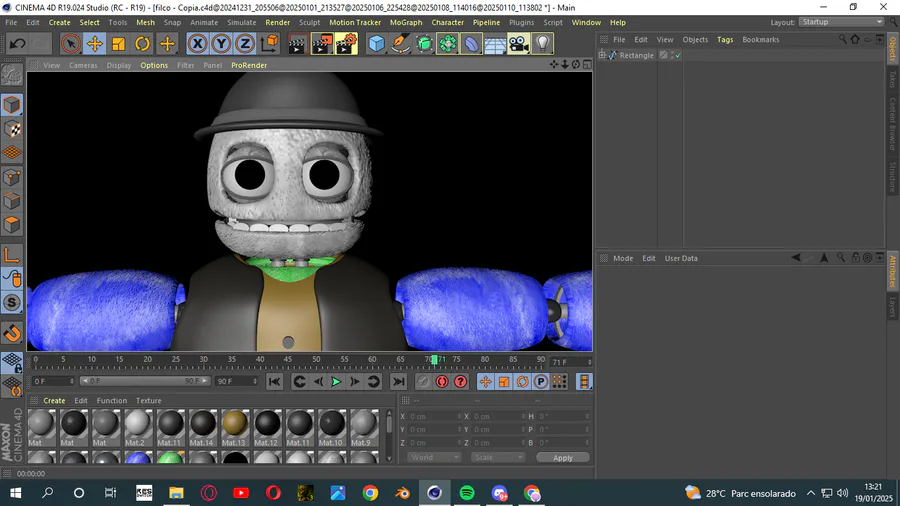Image resolution: width=900 pixels, height=506 pixels.
Task: Toggle Scale keyframe recording button
Action: pos(504,382)
